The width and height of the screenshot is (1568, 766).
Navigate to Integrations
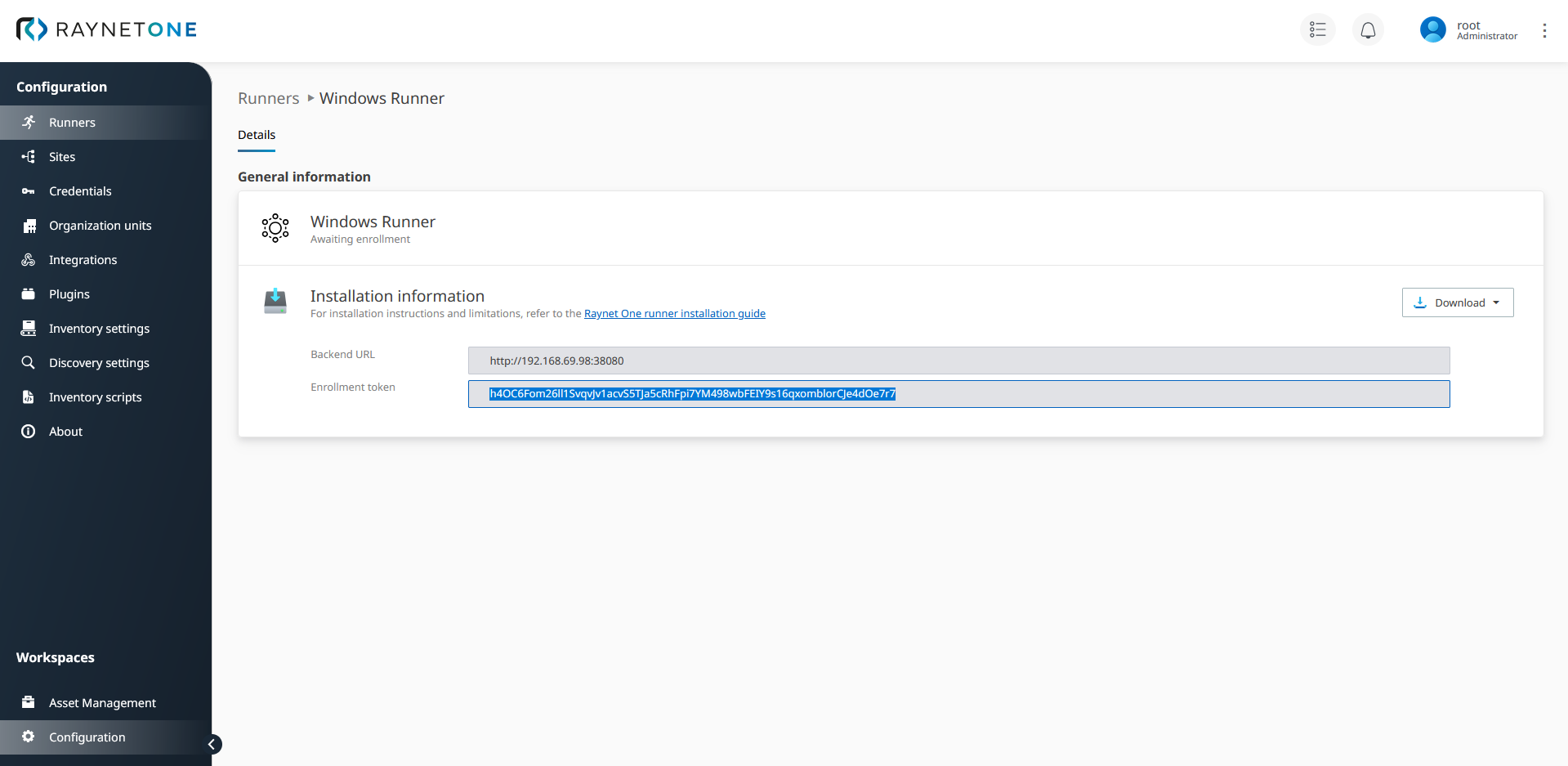[105, 260]
